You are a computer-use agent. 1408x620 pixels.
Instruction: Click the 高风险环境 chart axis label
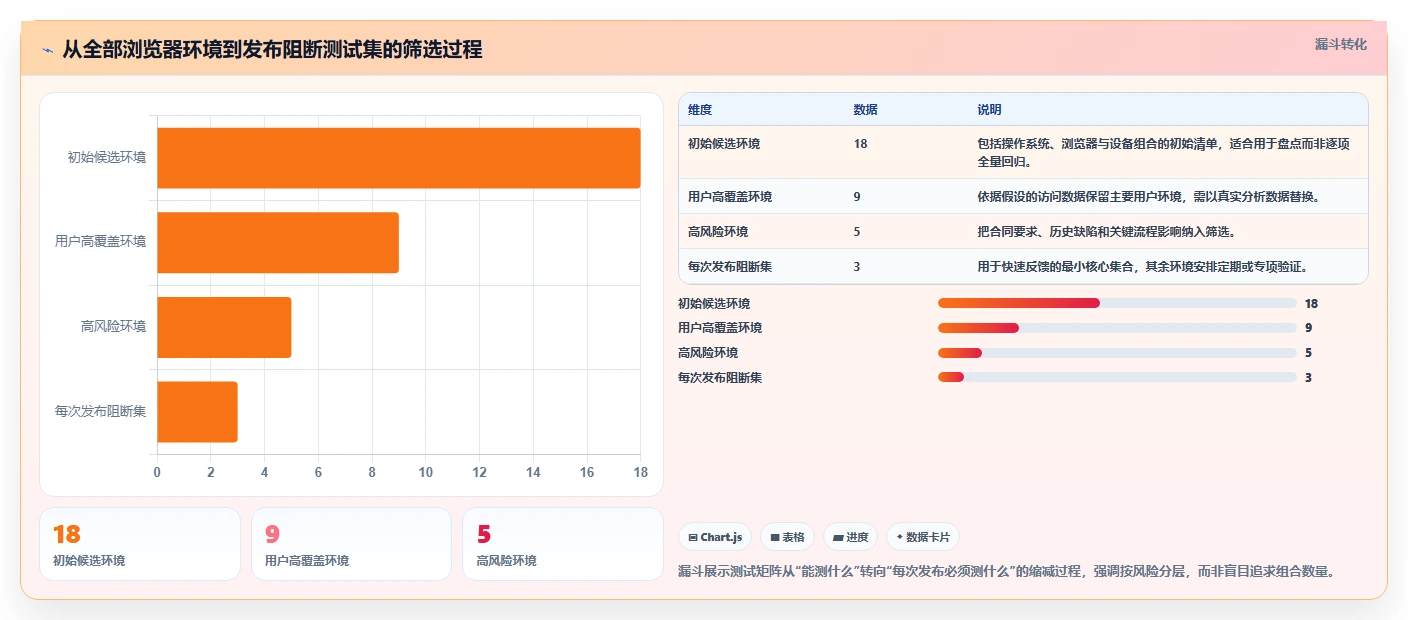click(114, 326)
